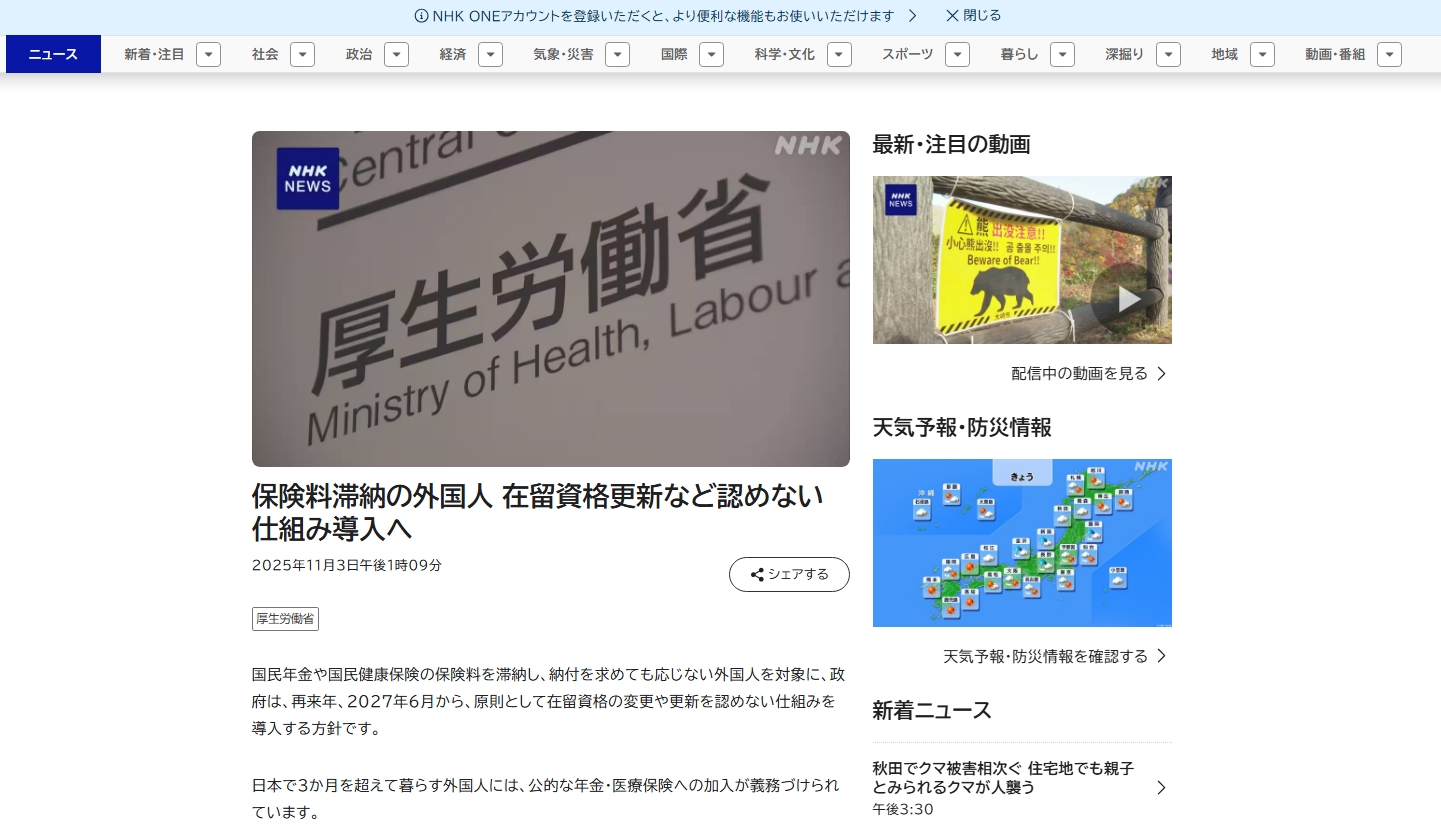The width and height of the screenshot is (1441, 831).
Task: Open the weather forecast map thumbnail
Action: 1022,543
